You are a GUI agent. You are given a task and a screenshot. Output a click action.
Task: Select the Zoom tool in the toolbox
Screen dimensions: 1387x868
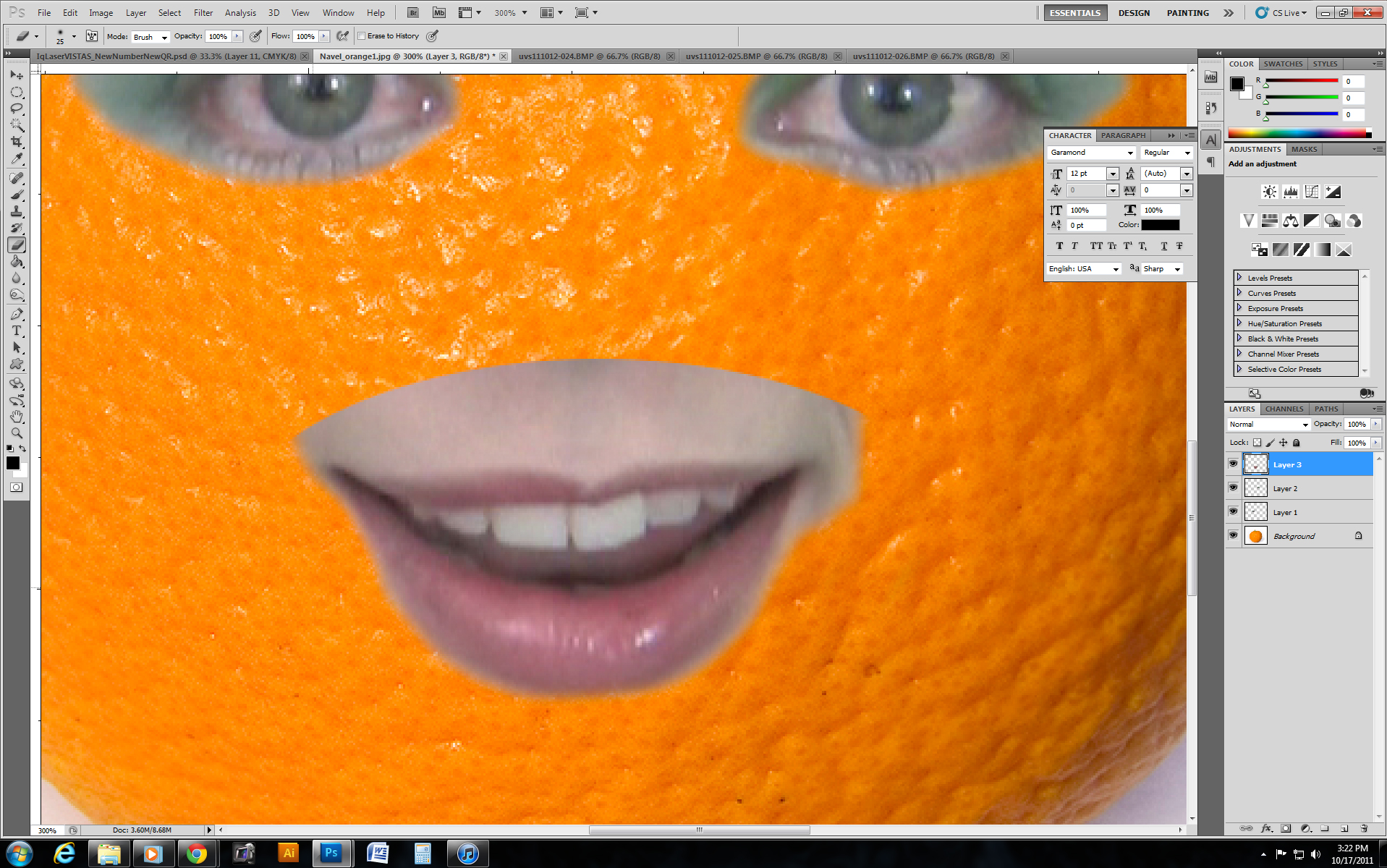(x=16, y=433)
